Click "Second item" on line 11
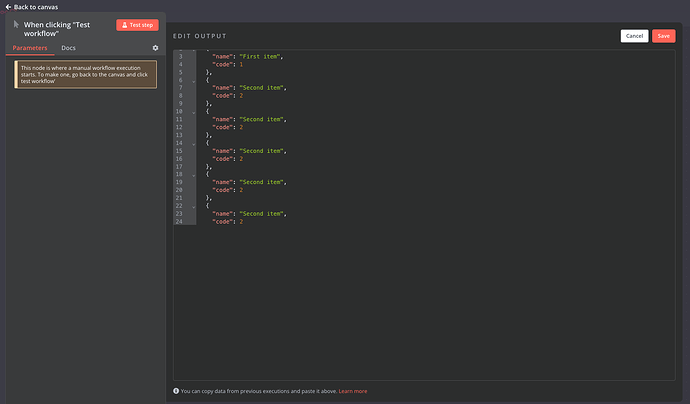690x404 pixels. (x=261, y=120)
